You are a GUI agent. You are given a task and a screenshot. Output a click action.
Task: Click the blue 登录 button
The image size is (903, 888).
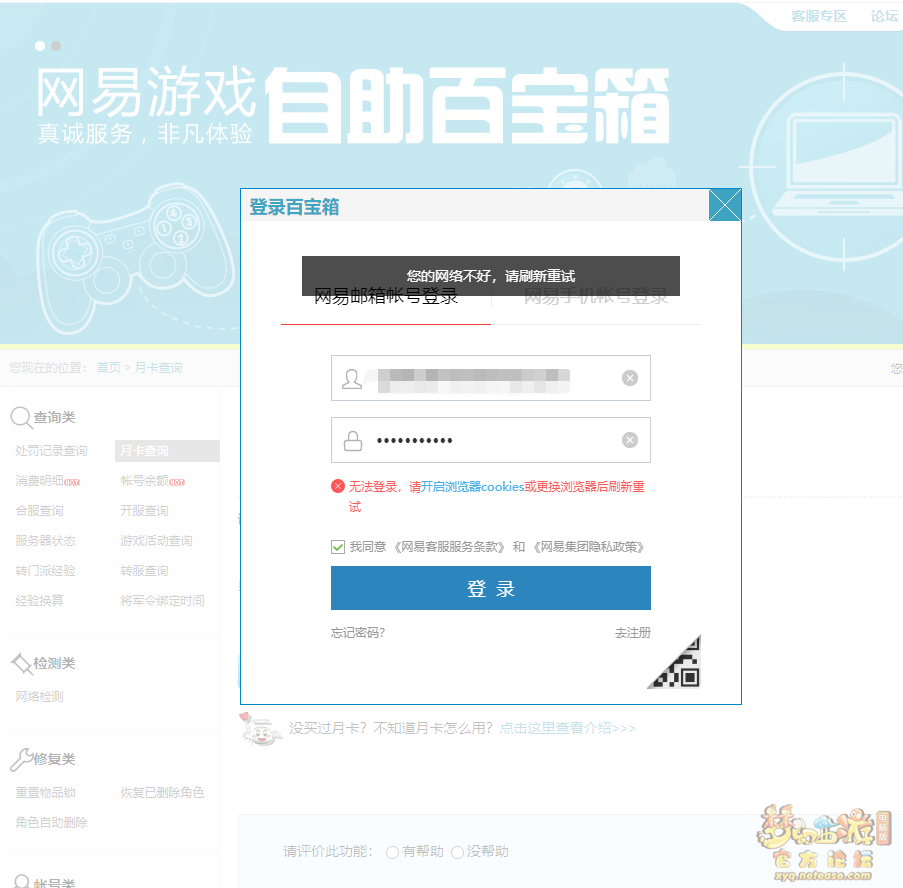[x=491, y=588]
